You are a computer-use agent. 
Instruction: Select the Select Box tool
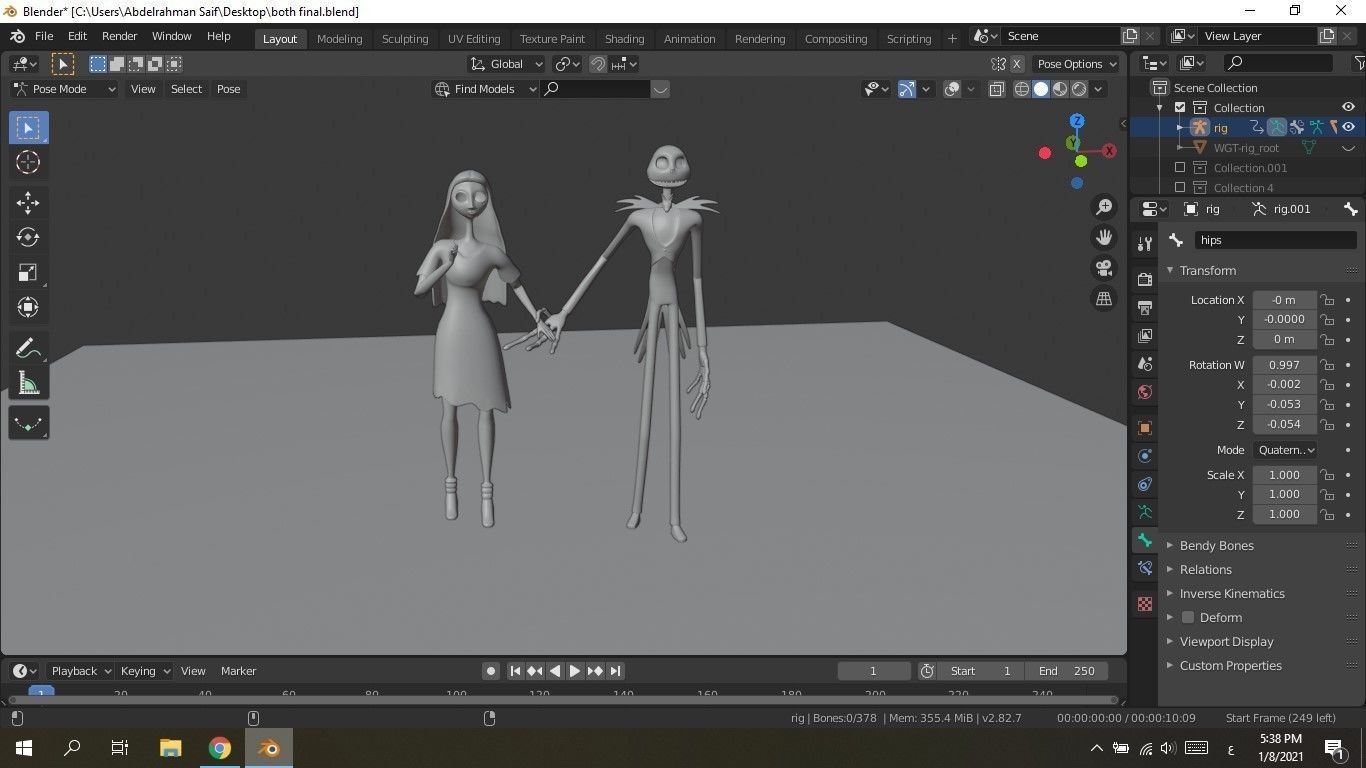[28, 128]
